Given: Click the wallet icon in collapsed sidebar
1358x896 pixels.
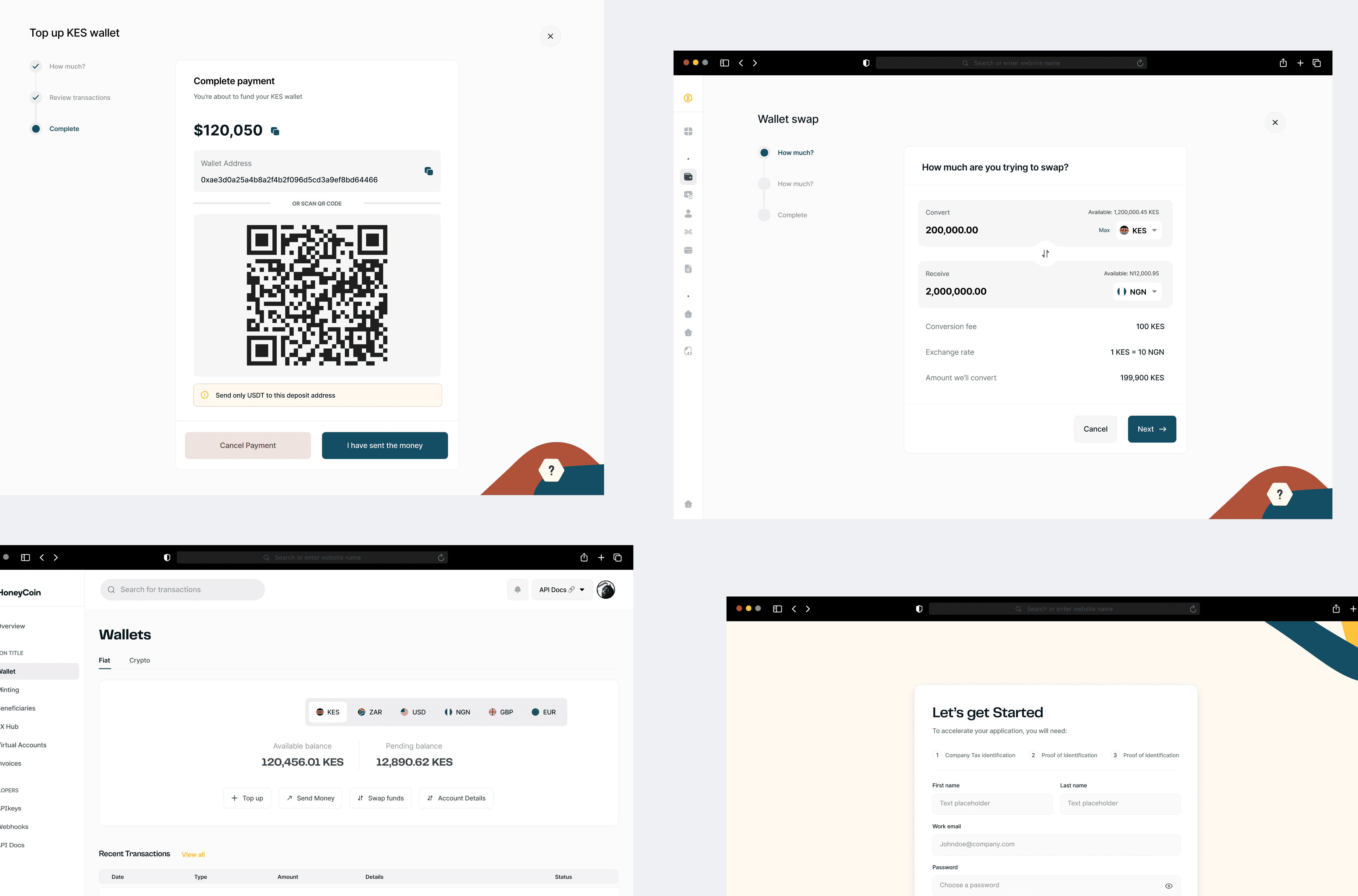Looking at the screenshot, I should [688, 176].
